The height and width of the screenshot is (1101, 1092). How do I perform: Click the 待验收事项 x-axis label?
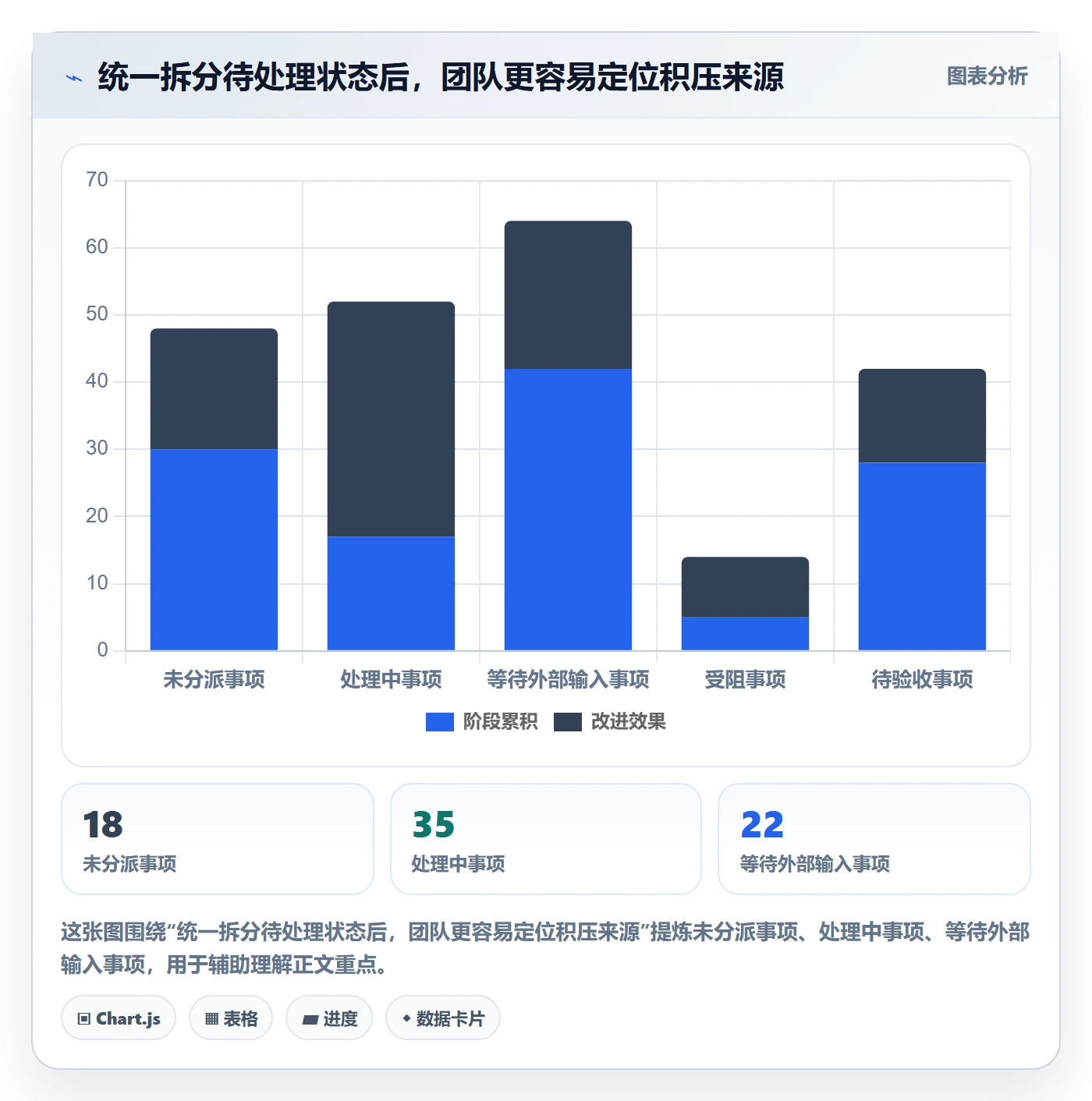(922, 680)
